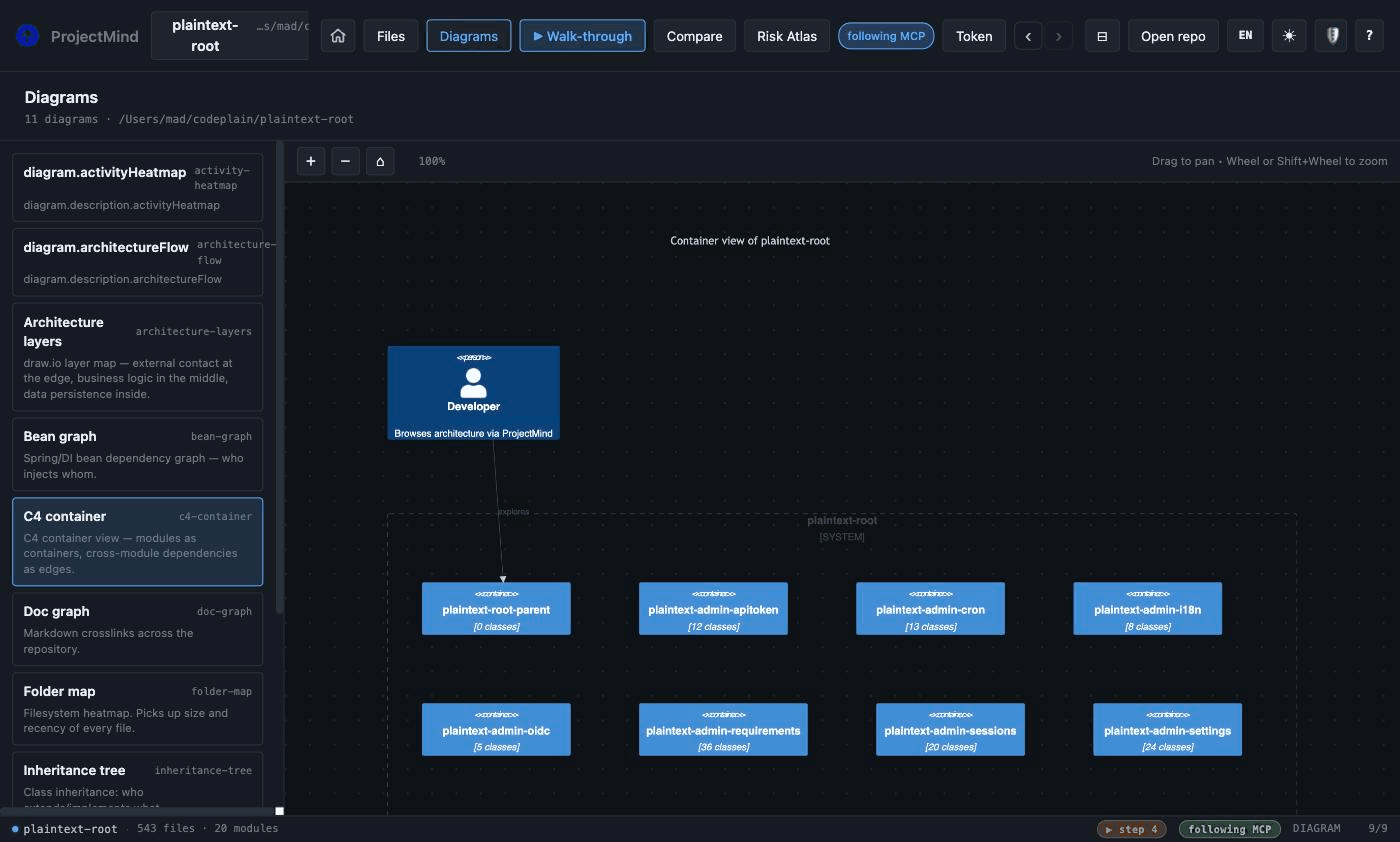Zoom in on the diagram canvas

311,161
